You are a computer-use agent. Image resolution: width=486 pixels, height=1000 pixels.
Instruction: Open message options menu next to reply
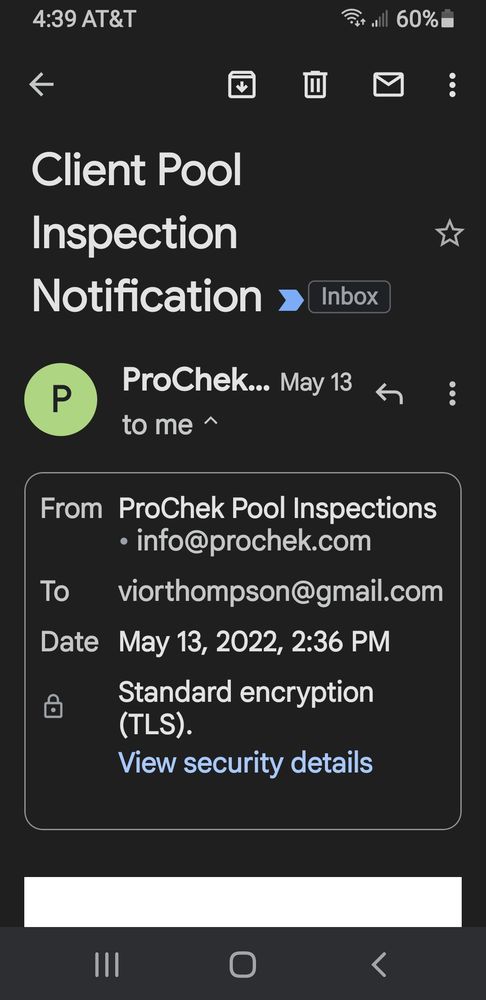pyautogui.click(x=452, y=393)
